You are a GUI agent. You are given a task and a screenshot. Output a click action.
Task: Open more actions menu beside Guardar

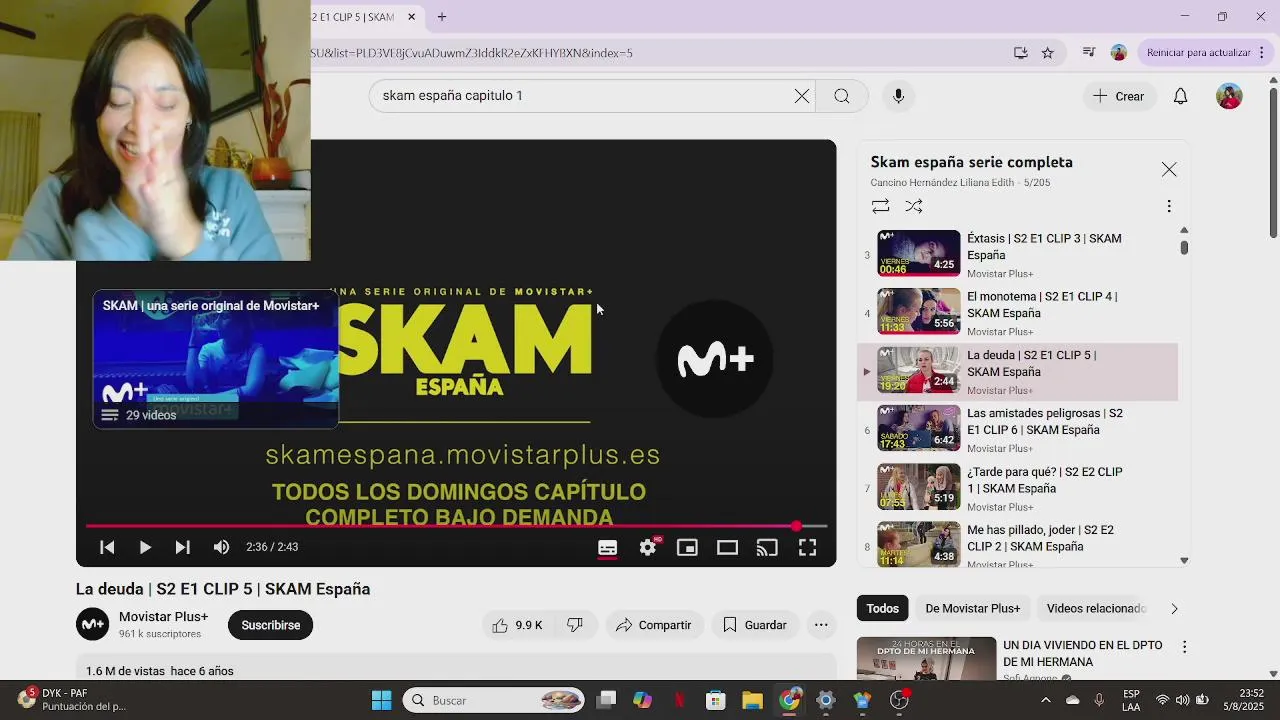(x=821, y=625)
